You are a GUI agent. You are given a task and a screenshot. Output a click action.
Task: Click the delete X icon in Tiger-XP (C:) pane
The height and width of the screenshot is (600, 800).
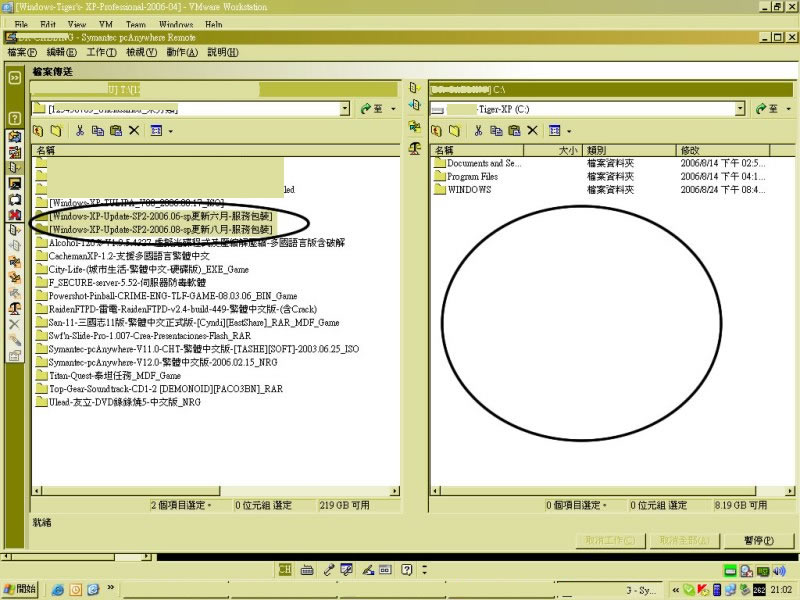click(x=532, y=131)
